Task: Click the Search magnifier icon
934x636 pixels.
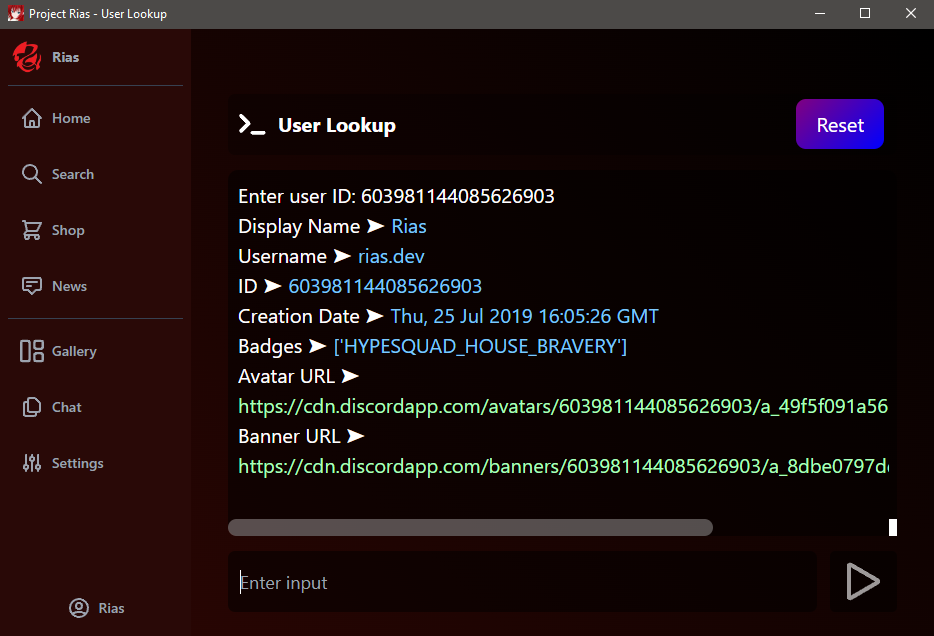Action: 32,174
